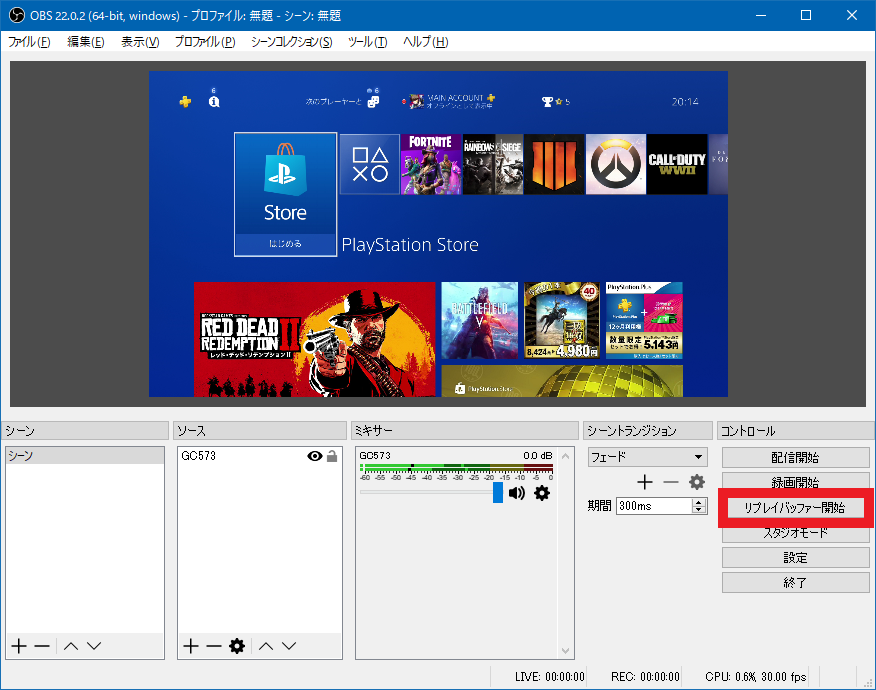Click the OBS logo in title bar
876x690 pixels.
(16, 15)
